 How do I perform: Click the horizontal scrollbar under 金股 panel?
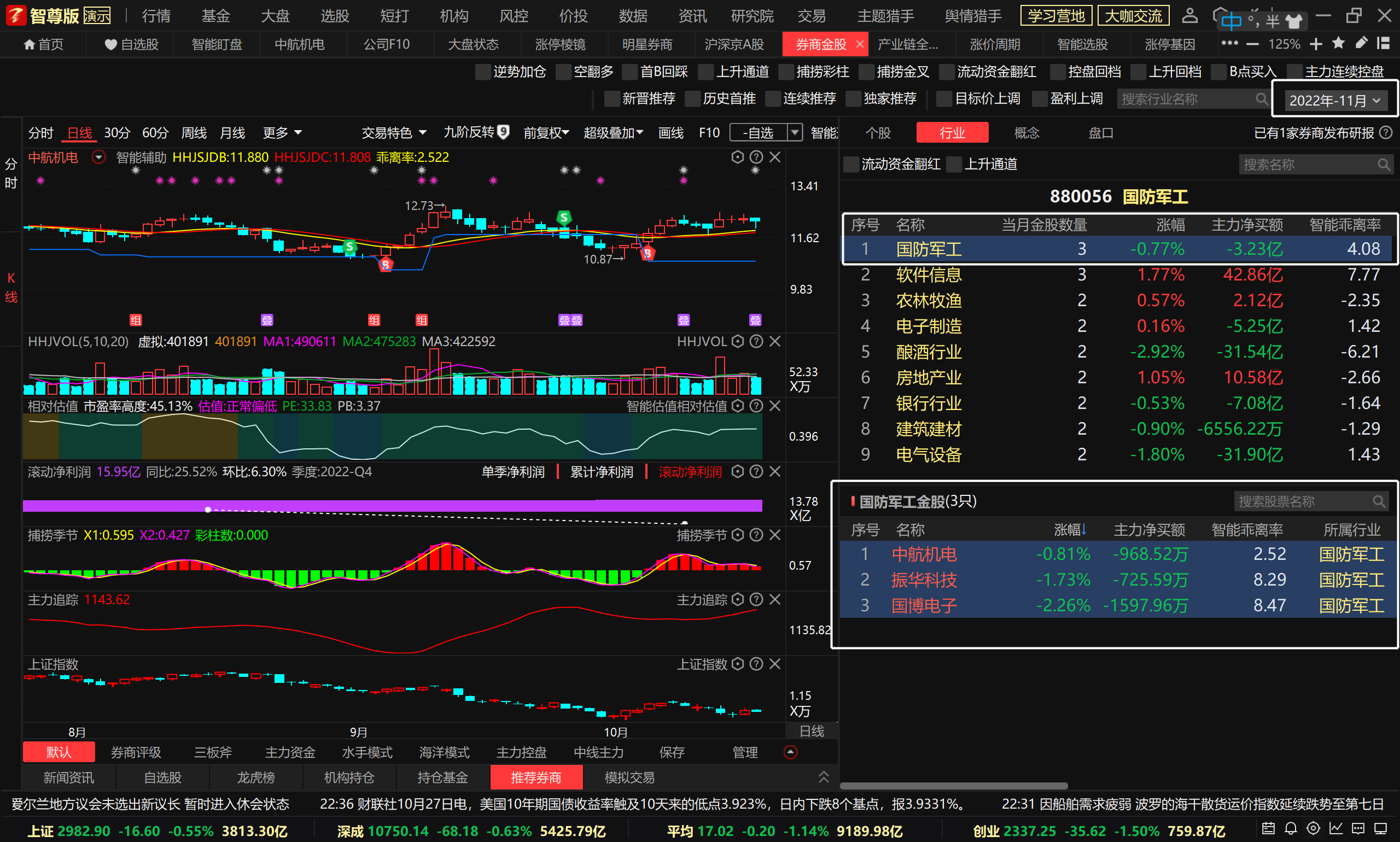pos(953,786)
